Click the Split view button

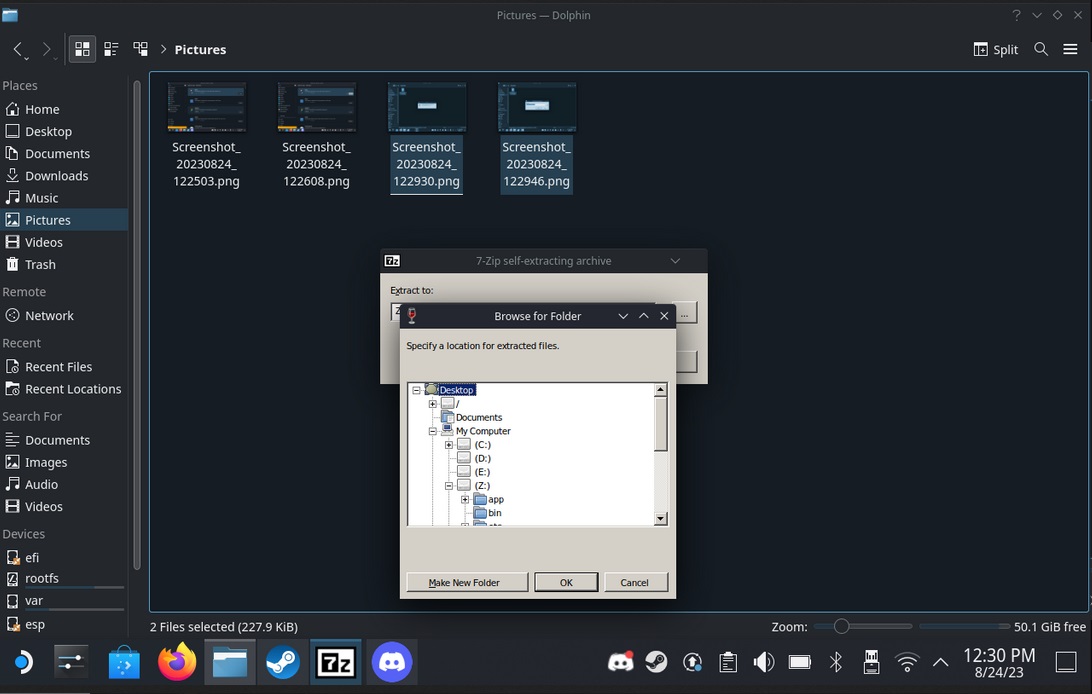tap(995, 49)
